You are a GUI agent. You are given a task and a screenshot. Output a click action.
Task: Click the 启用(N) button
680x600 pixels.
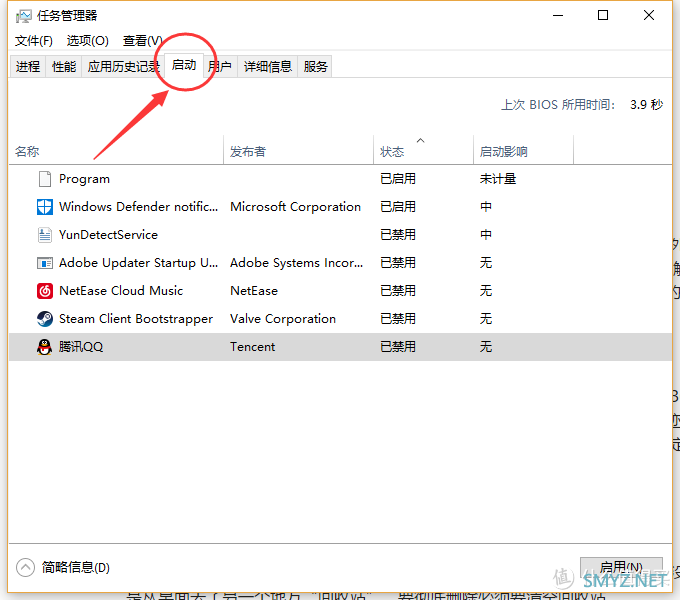tap(621, 567)
